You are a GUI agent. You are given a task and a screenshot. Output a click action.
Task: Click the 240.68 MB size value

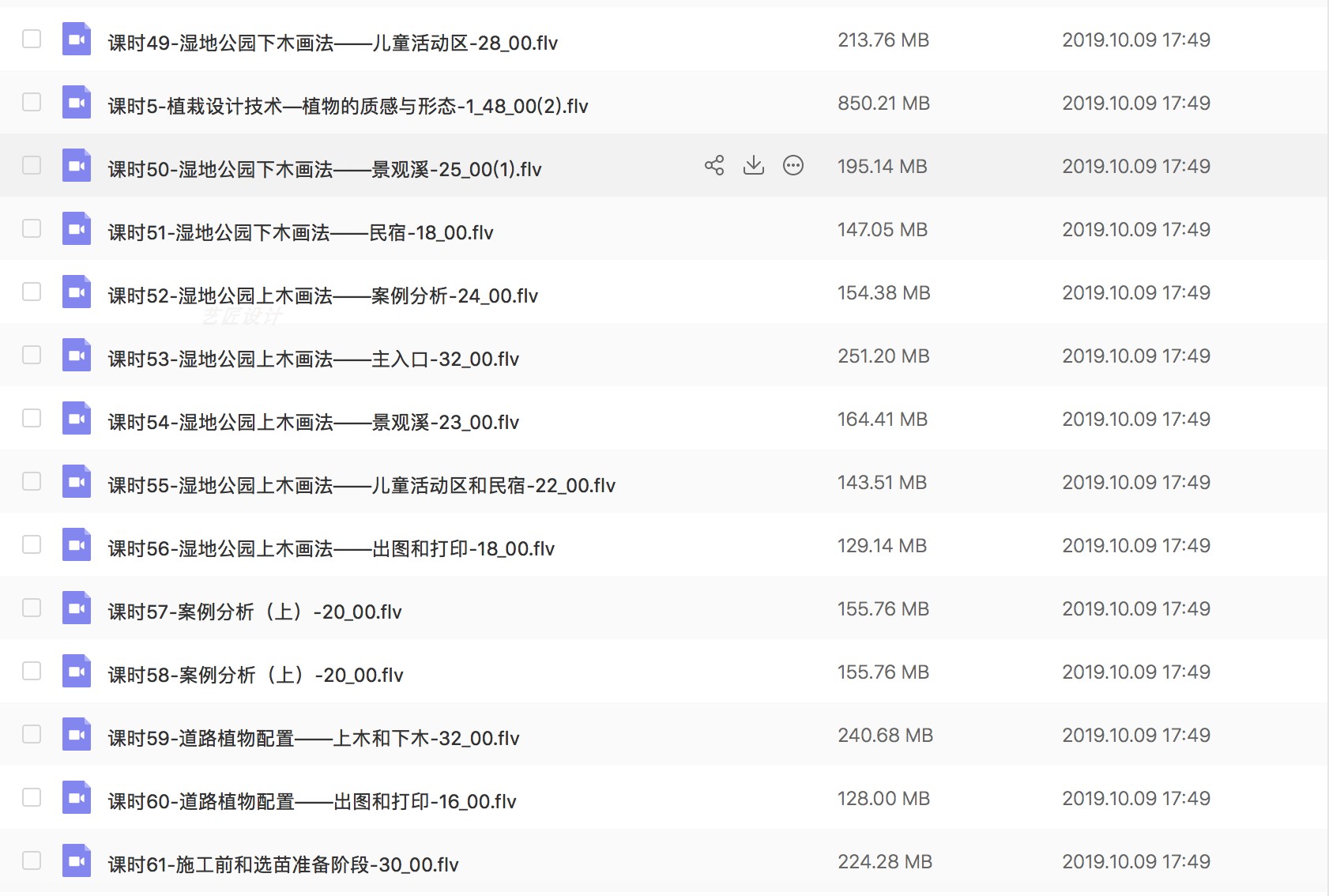click(885, 735)
